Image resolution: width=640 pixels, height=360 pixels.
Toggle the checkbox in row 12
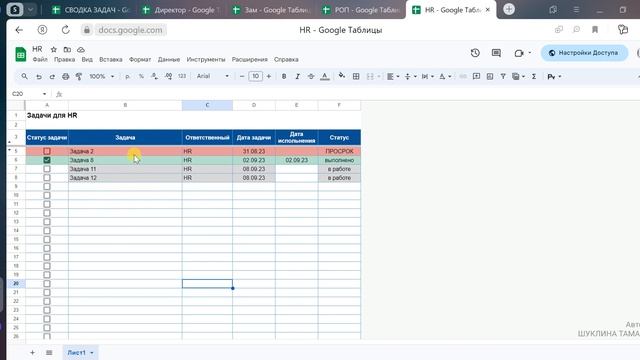[47, 213]
